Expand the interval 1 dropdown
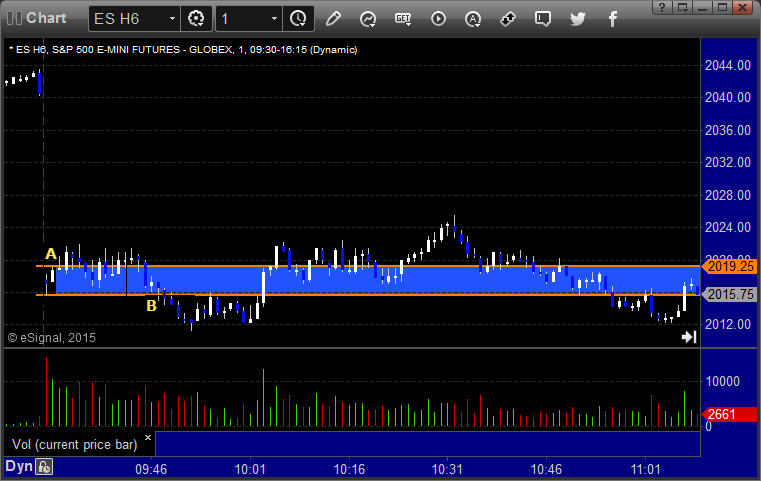The image size is (761, 481). pyautogui.click(x=274, y=19)
